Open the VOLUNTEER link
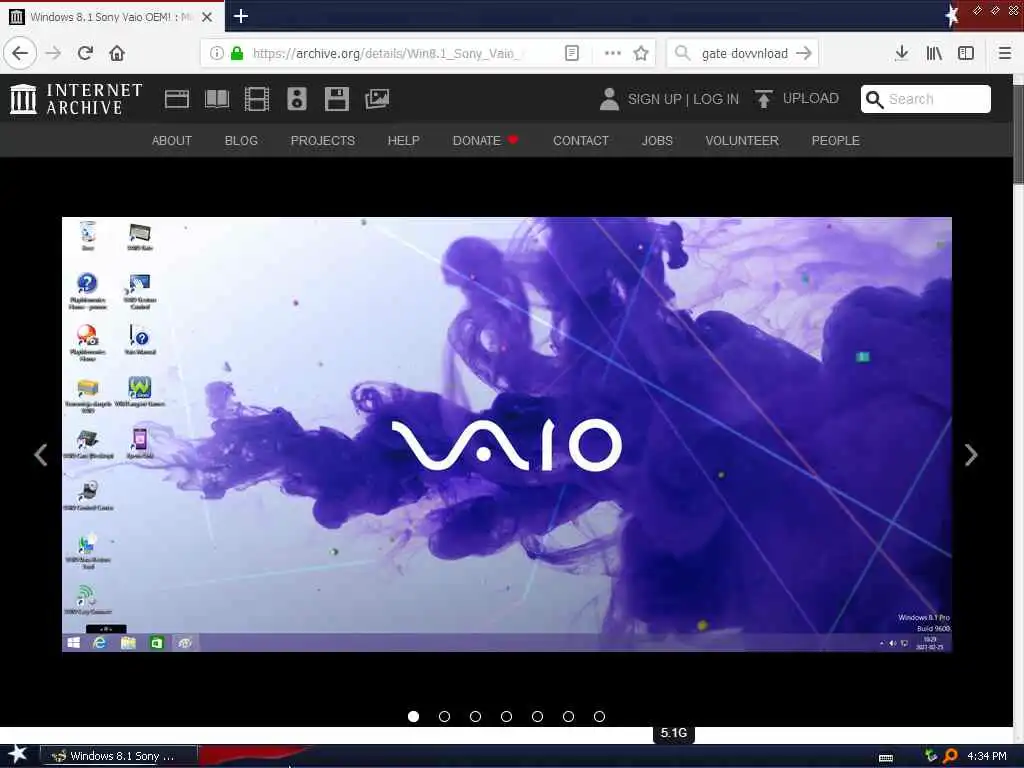The image size is (1024, 768). [x=742, y=140]
